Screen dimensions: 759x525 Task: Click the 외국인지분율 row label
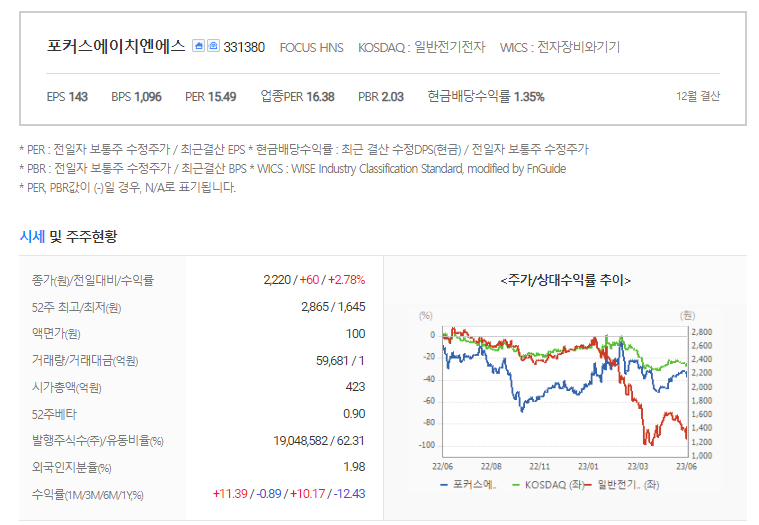click(x=72, y=467)
